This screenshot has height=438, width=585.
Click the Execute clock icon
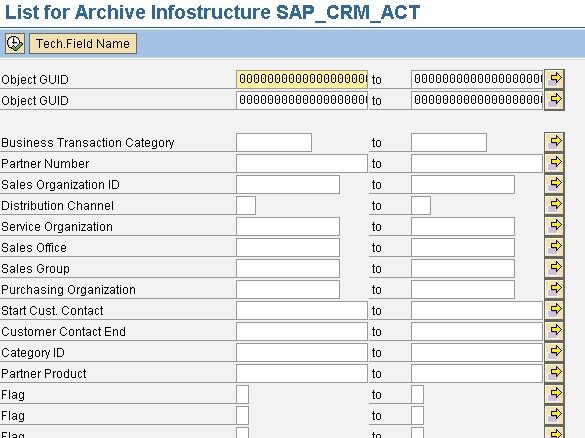pos(15,44)
